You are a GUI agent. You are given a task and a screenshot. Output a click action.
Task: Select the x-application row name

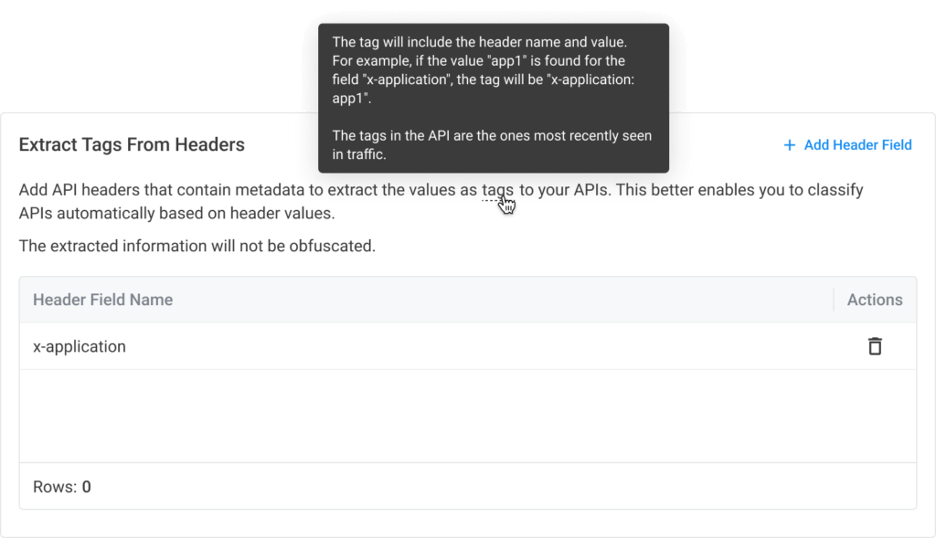click(x=80, y=347)
